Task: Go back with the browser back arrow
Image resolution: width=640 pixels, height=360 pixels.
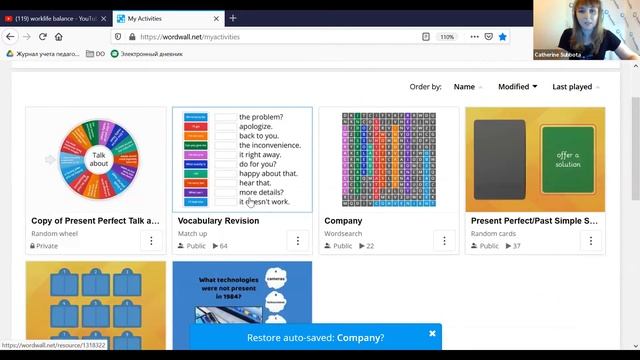Action: click(10, 37)
